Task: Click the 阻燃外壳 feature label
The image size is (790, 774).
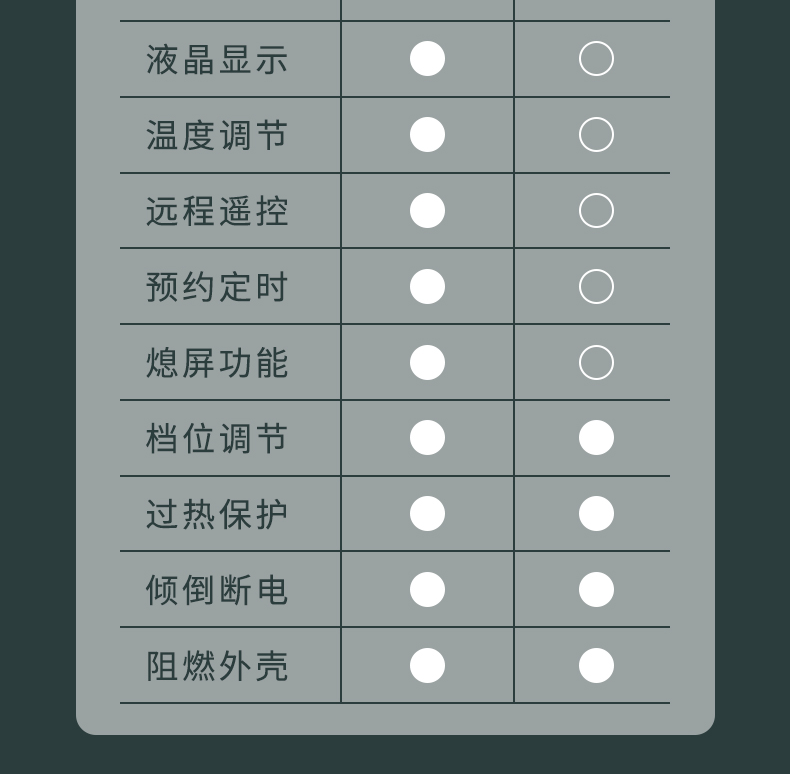Action: [217, 667]
